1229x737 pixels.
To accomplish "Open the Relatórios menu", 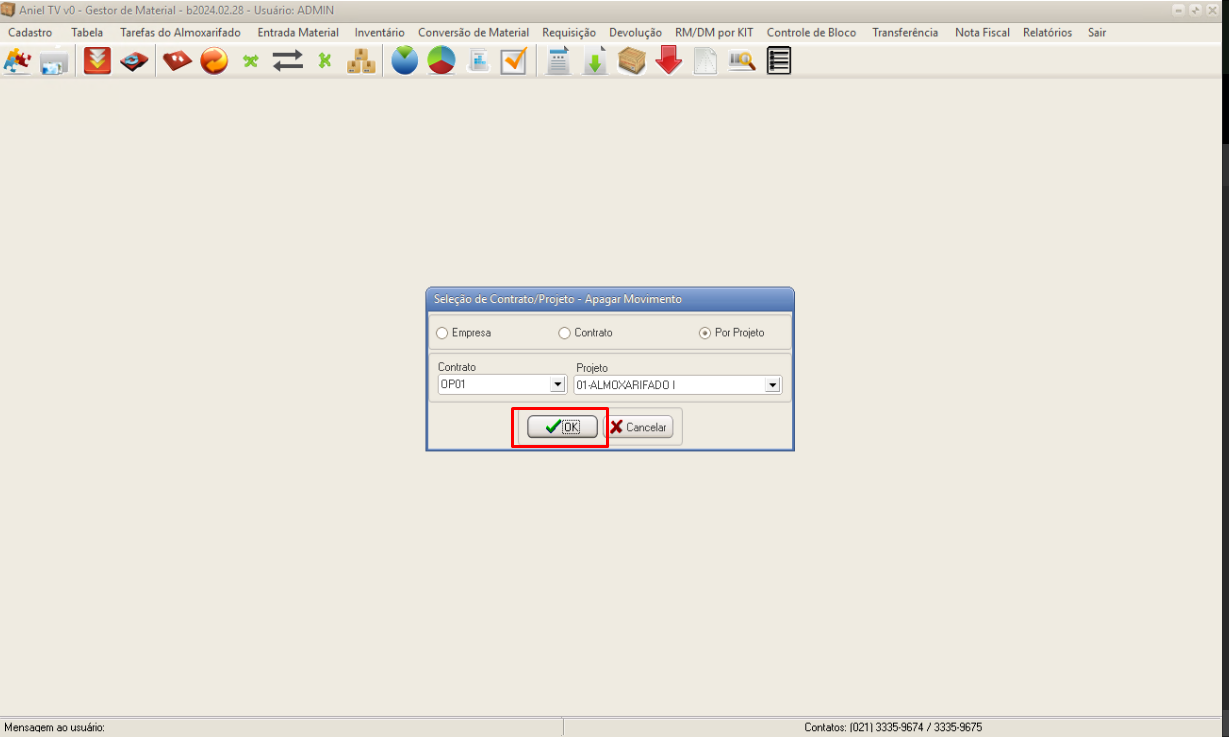I will click(x=1047, y=32).
